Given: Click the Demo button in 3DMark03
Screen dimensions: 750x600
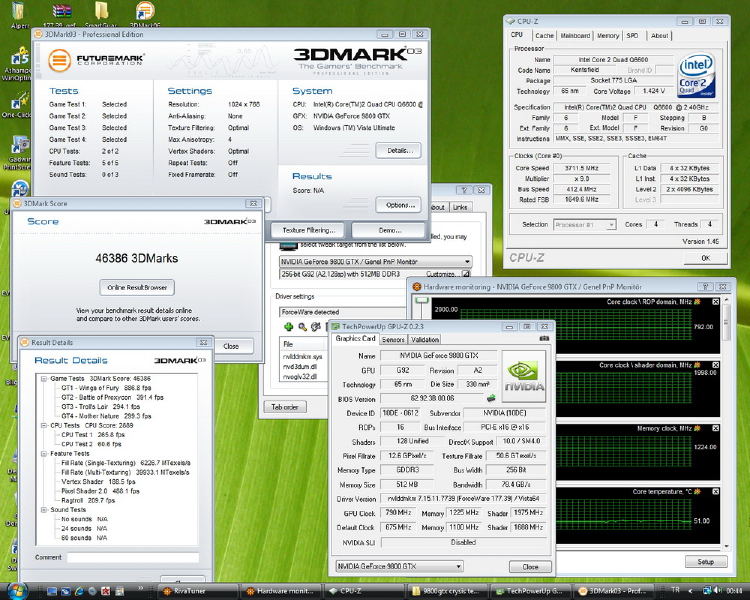Looking at the screenshot, I should pos(389,230).
